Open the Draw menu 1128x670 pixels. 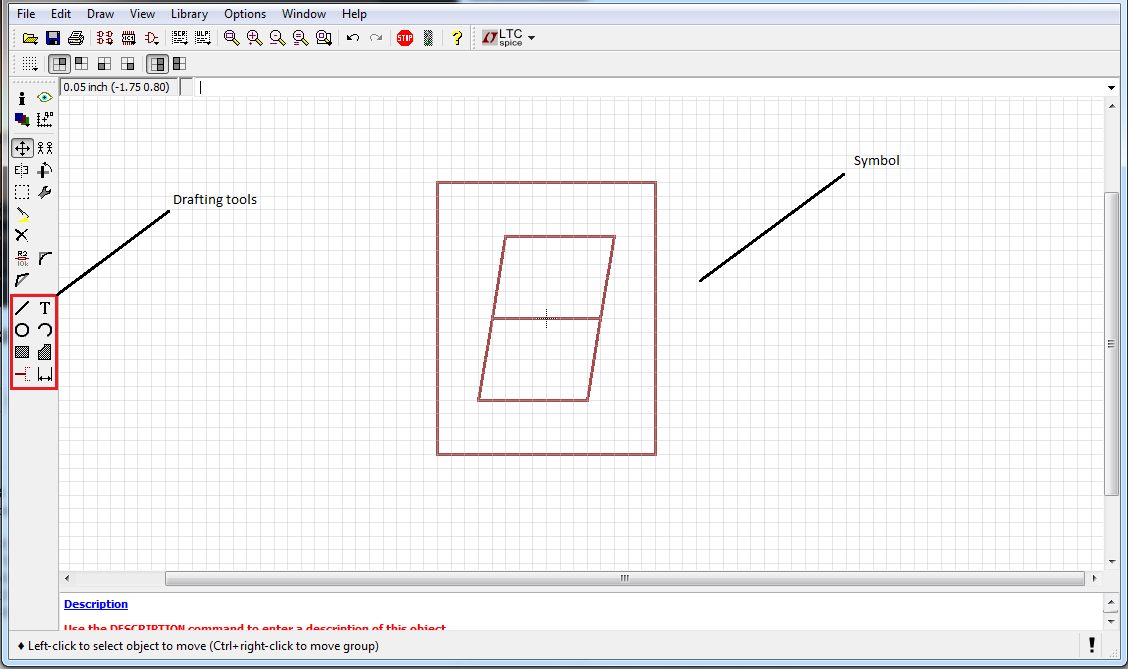point(100,13)
